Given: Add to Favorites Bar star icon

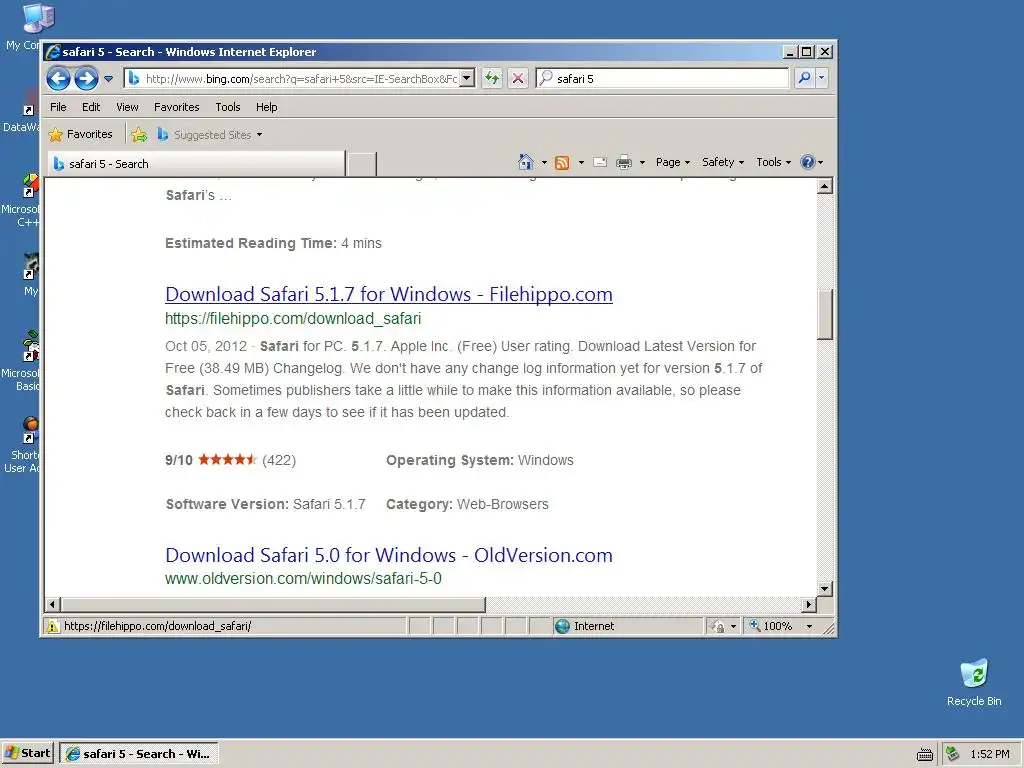Looking at the screenshot, I should 139,135.
